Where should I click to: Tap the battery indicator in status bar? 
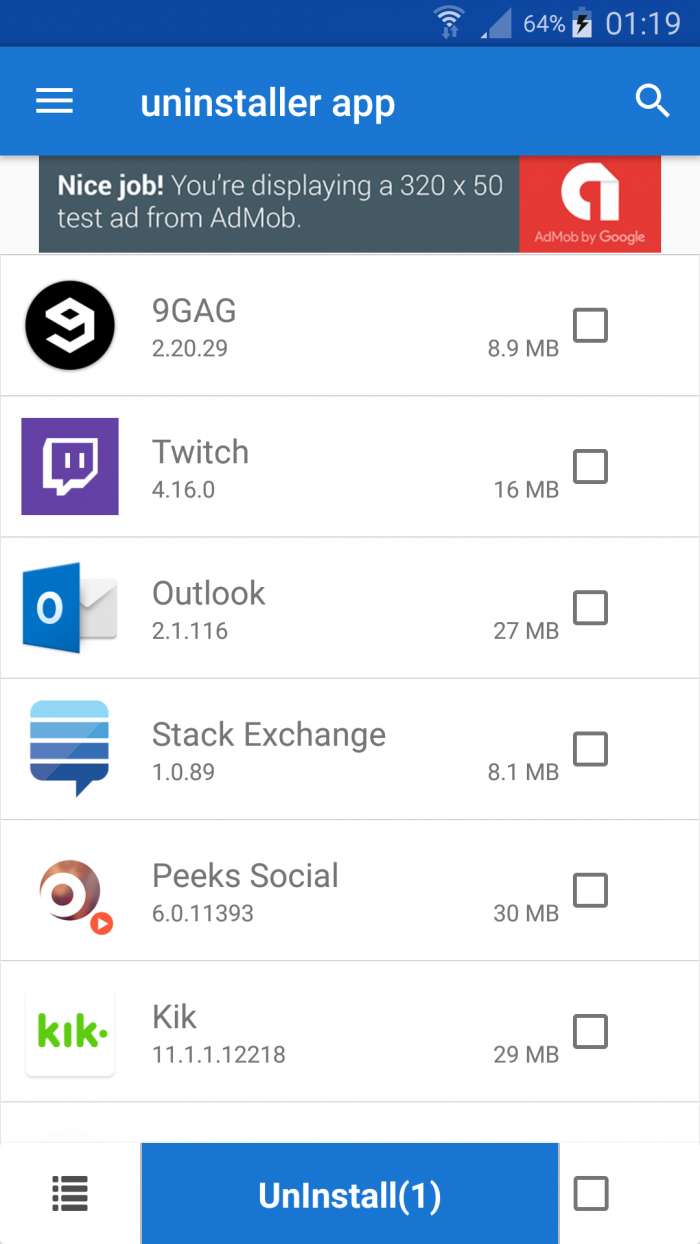(582, 24)
